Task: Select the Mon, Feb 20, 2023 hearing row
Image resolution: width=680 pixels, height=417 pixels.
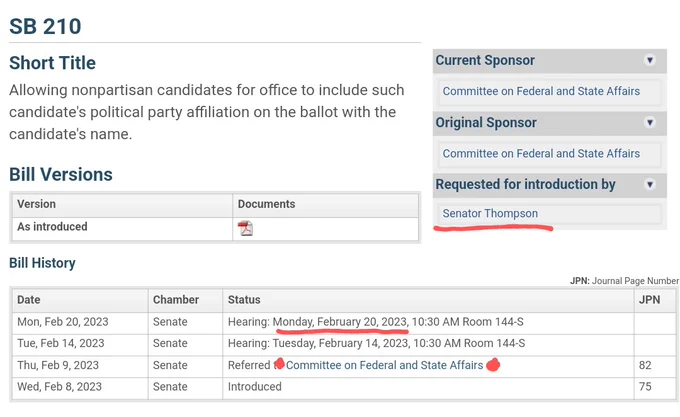Action: tap(344, 323)
